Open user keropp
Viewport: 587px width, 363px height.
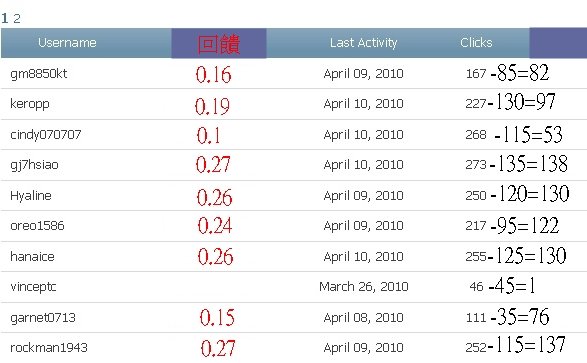click(30, 104)
